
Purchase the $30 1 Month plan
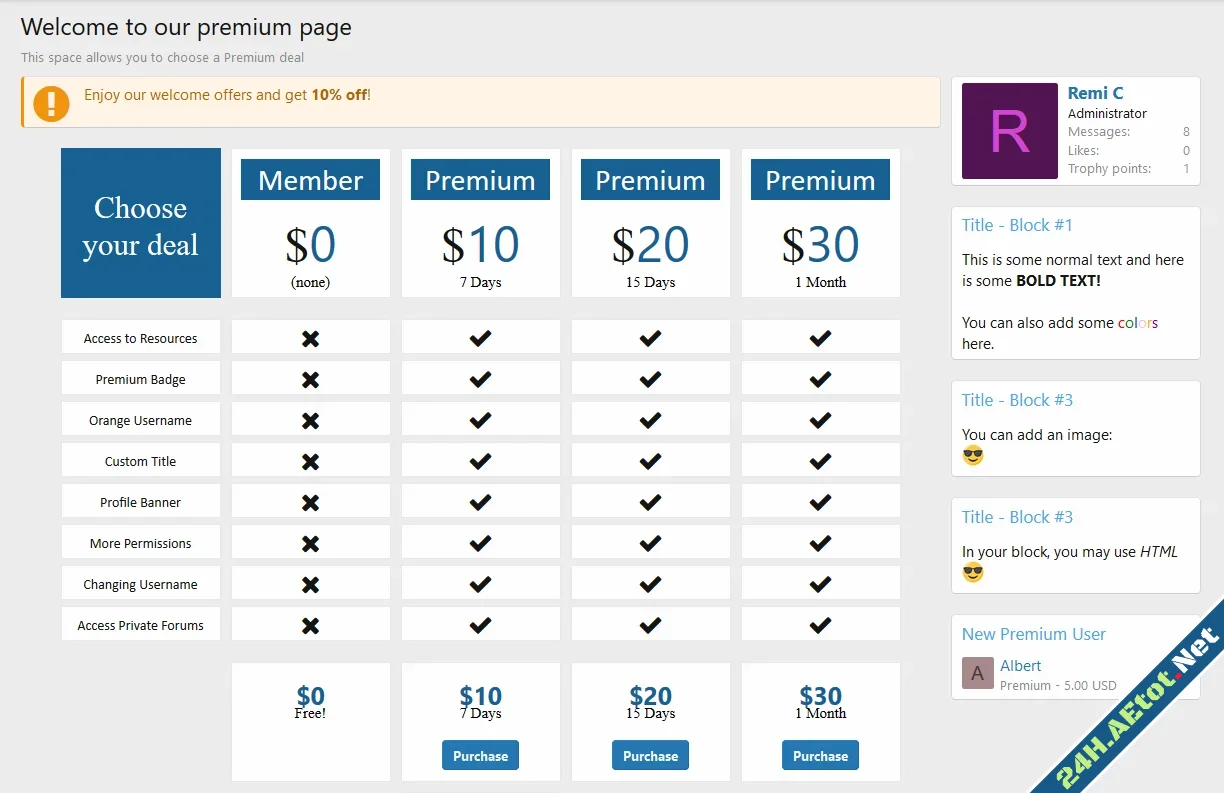820,755
